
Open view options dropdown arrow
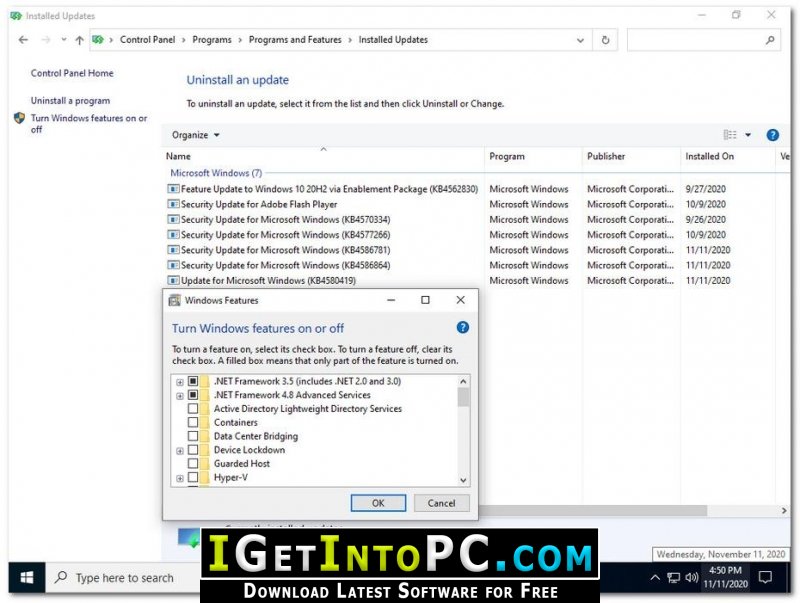(x=748, y=135)
